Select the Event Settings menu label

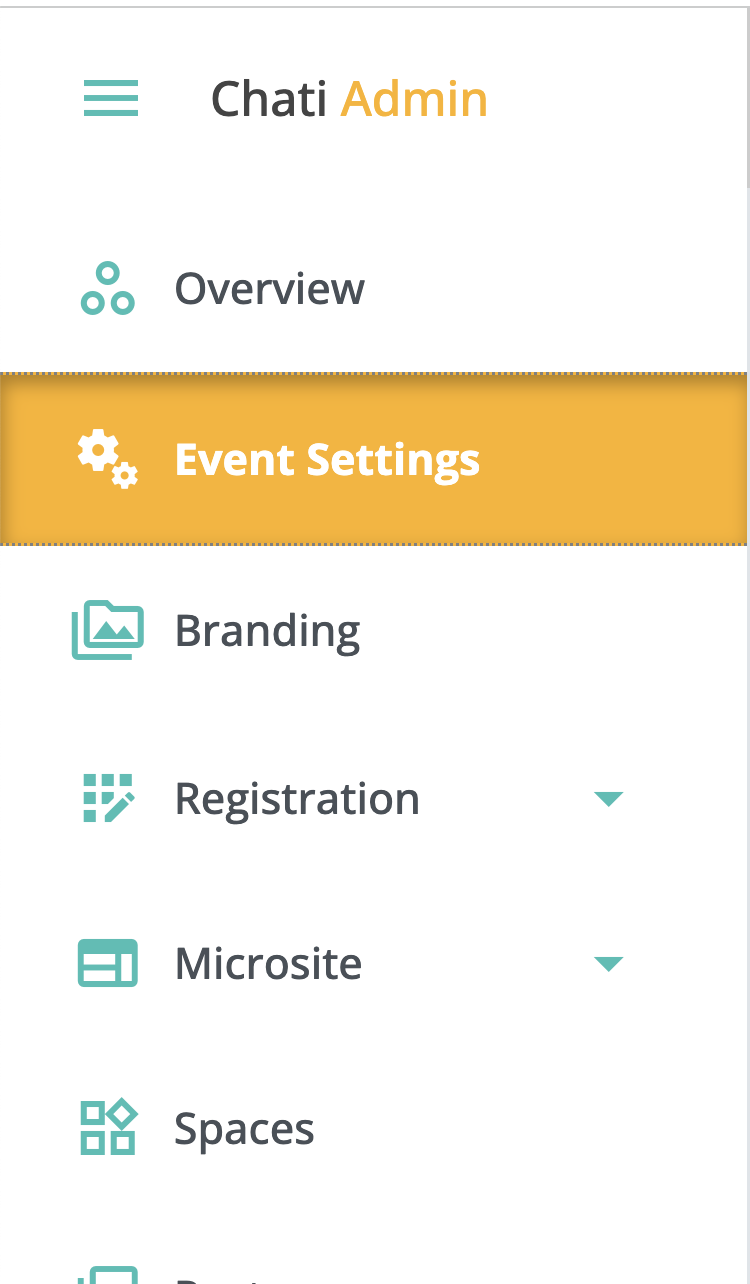click(x=327, y=460)
